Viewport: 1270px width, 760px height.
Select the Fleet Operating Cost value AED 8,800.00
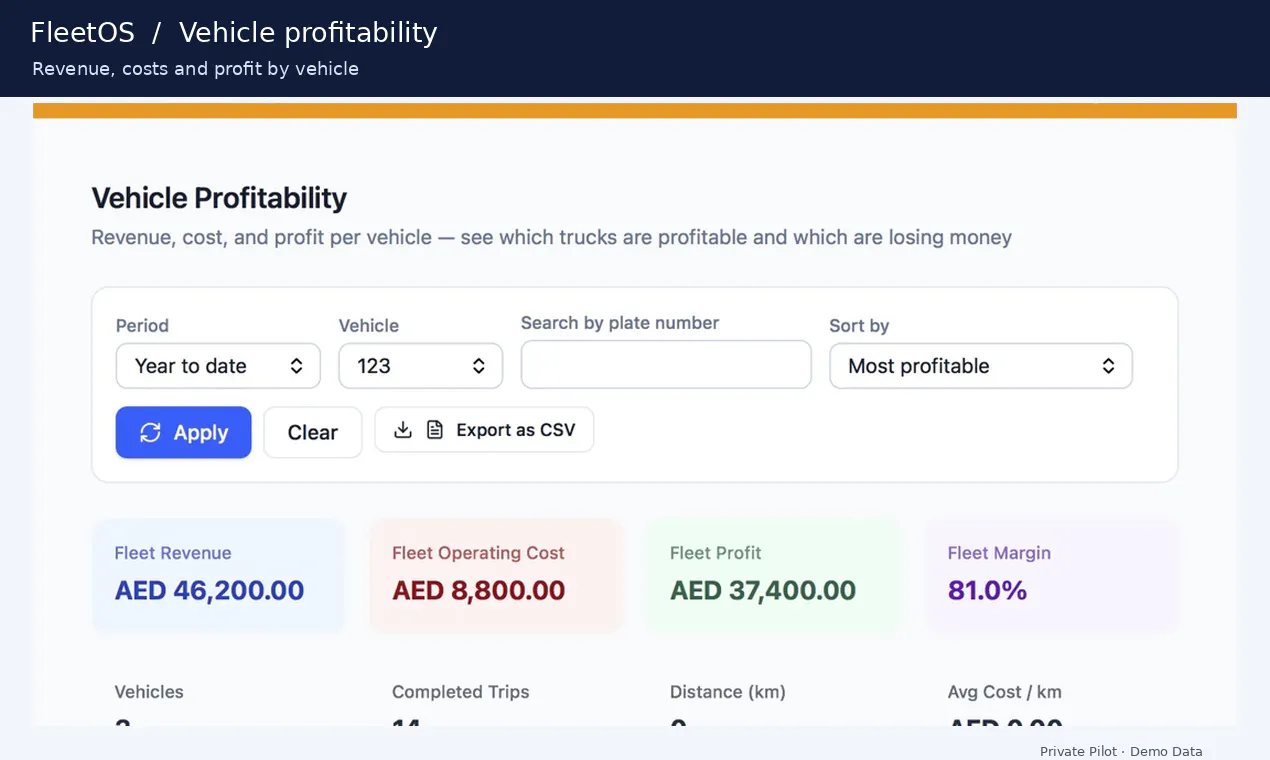pos(478,590)
